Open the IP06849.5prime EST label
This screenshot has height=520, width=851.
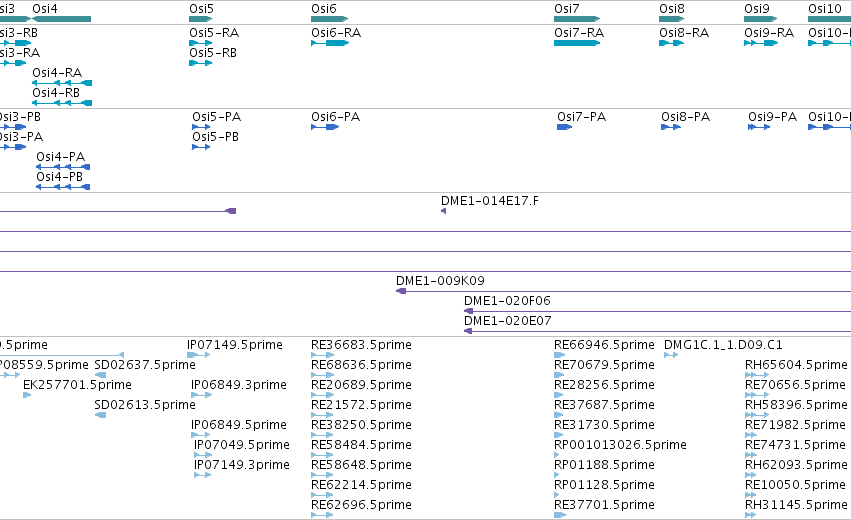point(239,424)
